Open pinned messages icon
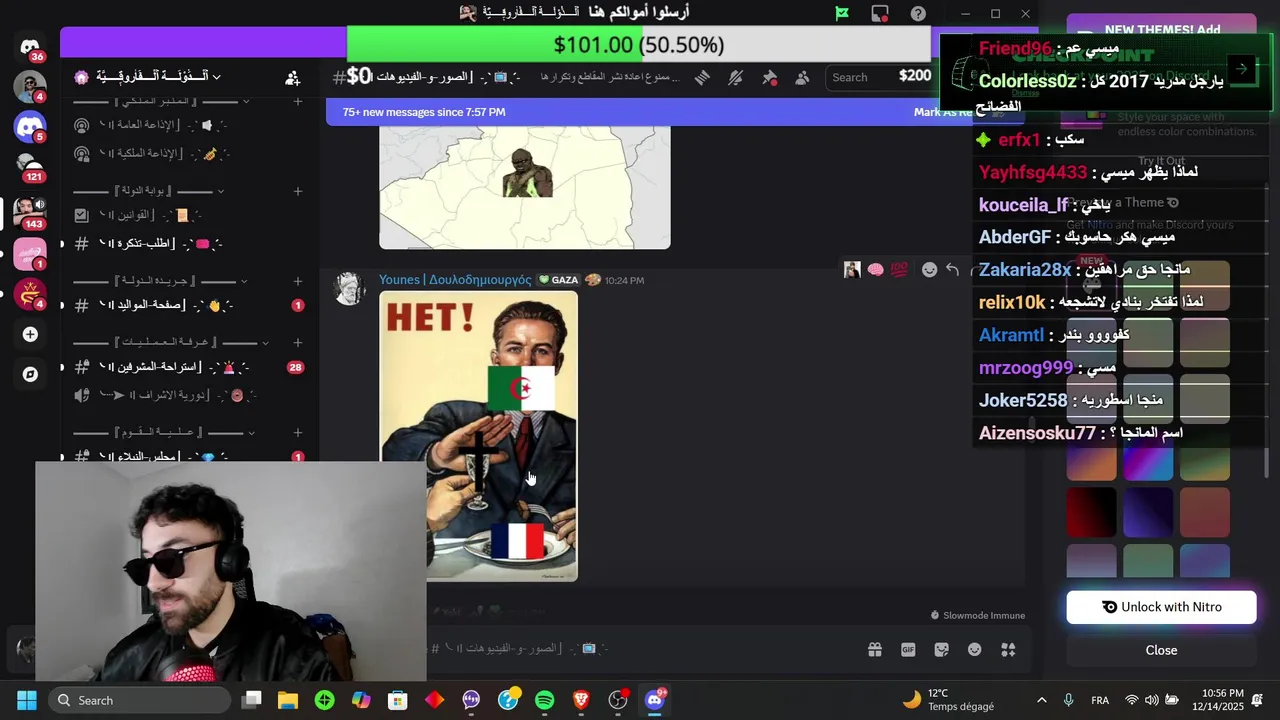 [x=770, y=77]
